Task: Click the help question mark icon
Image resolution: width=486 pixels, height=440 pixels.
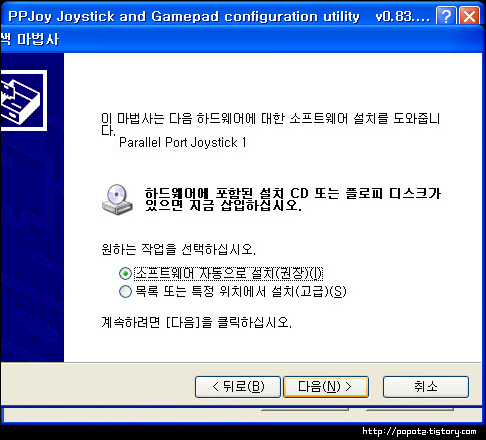Action: pyautogui.click(x=446, y=16)
